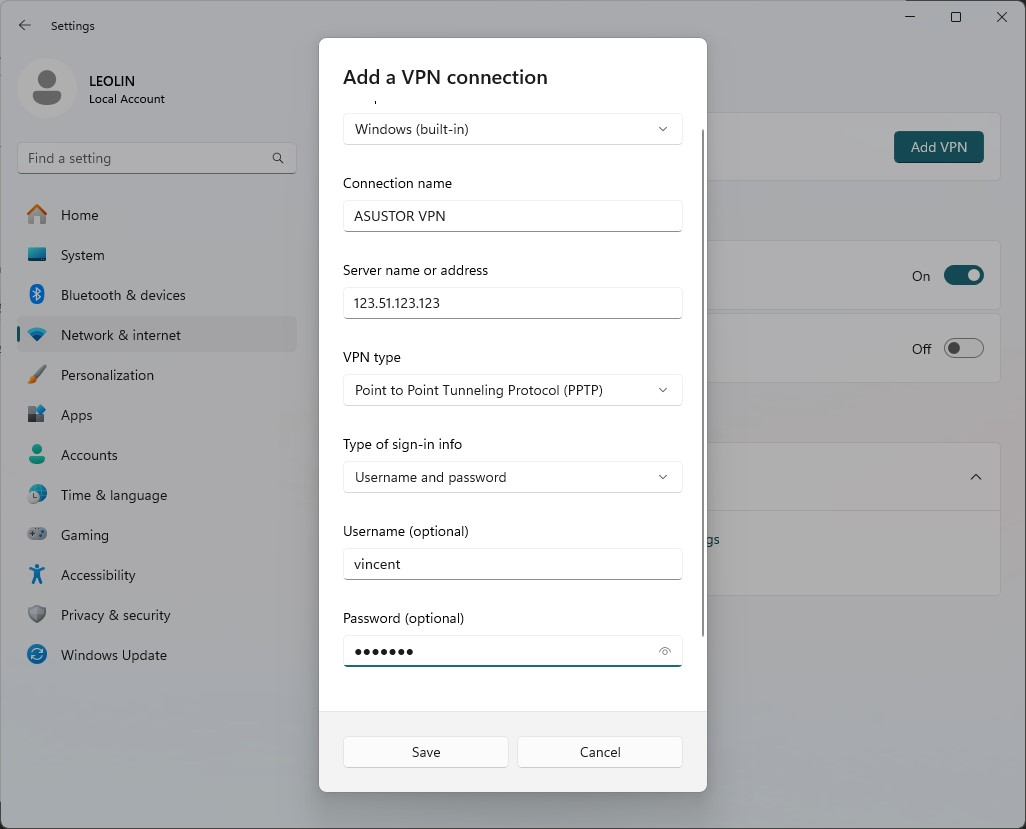Click the Time & language globe icon
The width and height of the screenshot is (1026, 829).
pos(37,495)
